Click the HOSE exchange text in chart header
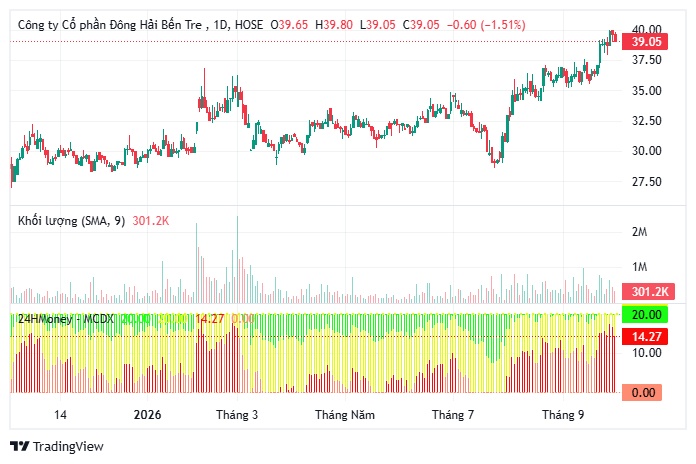696x464 pixels. coord(249,25)
